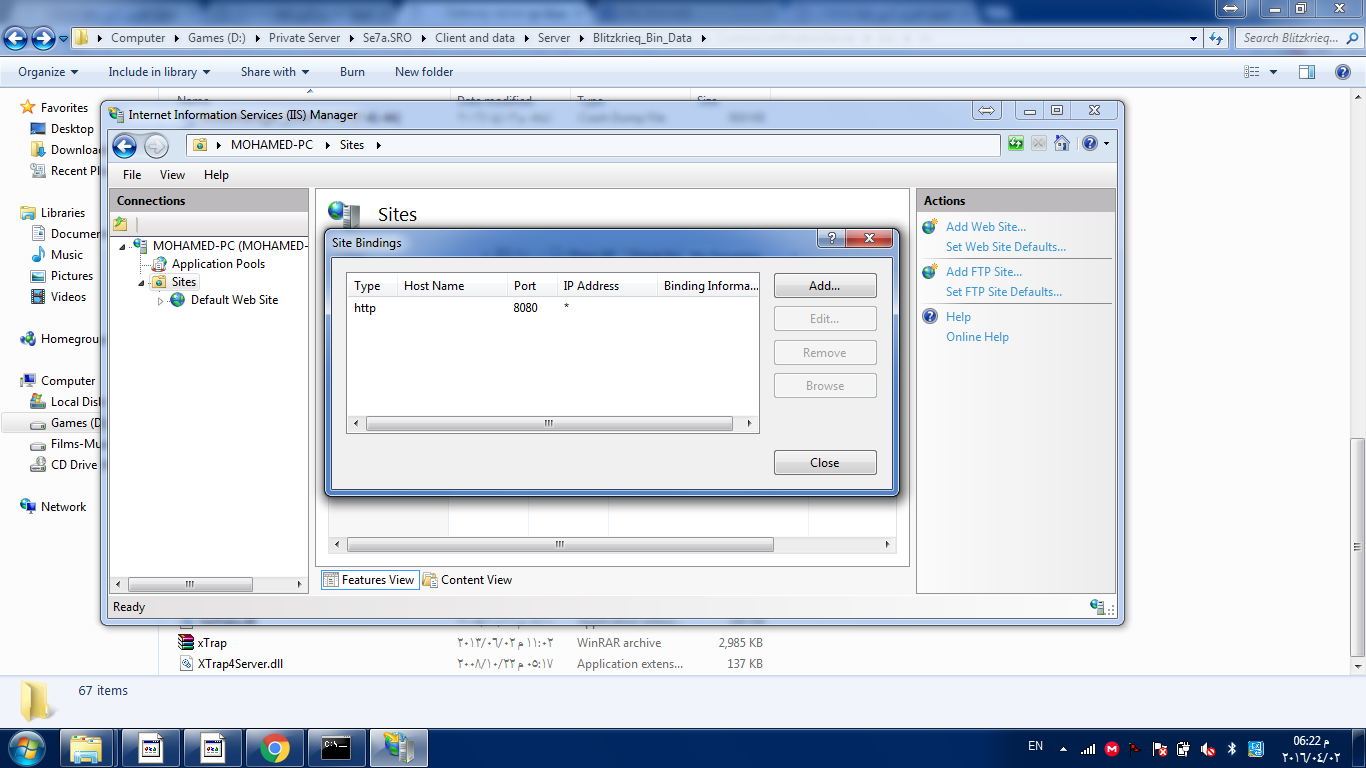
Task: Click the Explorer address bar refresh icon
Action: point(1216,38)
